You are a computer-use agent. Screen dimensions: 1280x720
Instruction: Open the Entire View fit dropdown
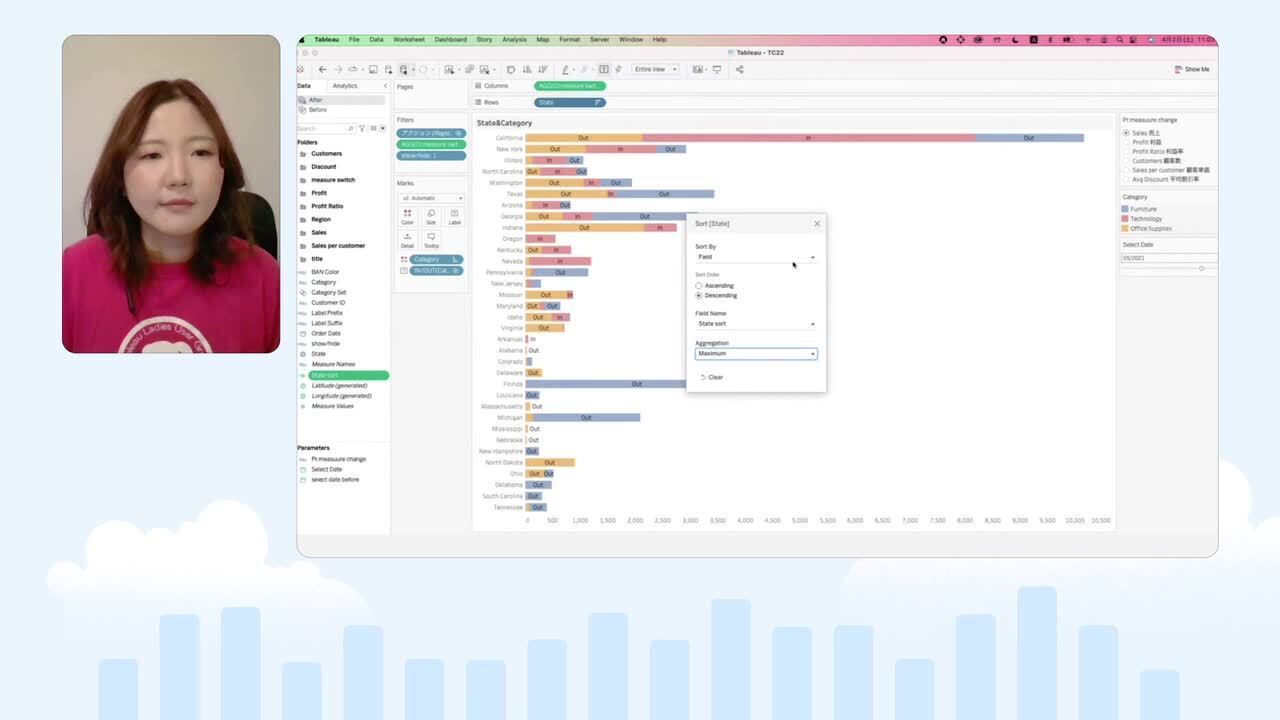tap(655, 70)
